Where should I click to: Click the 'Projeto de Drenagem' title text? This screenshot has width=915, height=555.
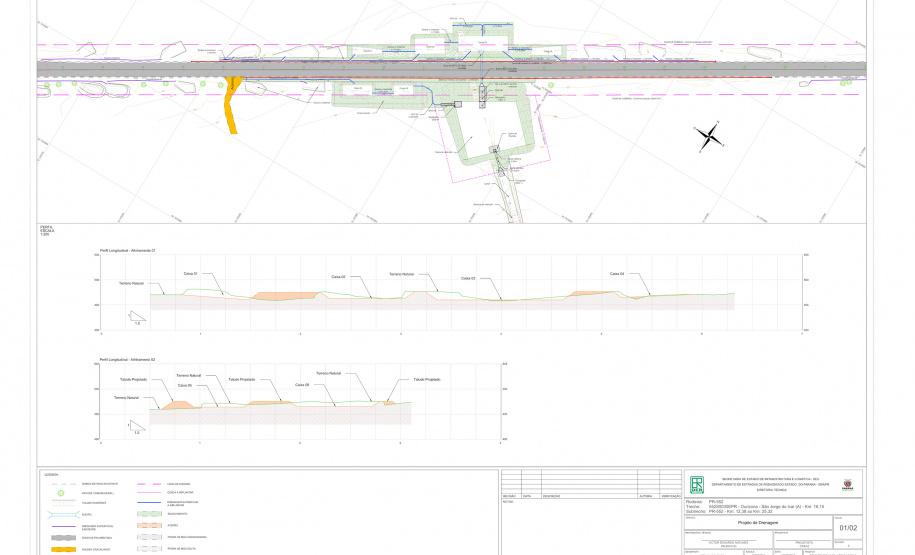pos(758,521)
